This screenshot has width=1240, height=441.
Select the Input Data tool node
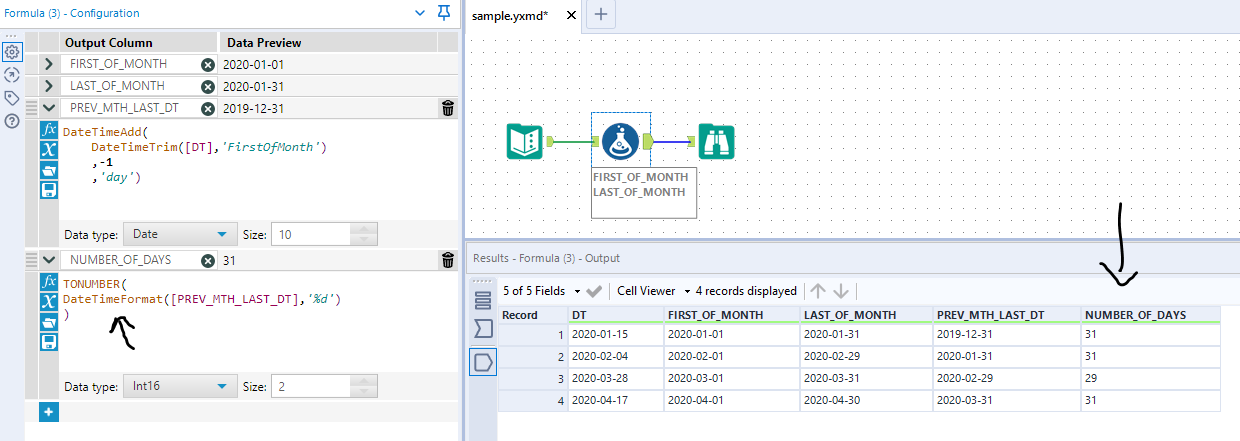click(524, 140)
